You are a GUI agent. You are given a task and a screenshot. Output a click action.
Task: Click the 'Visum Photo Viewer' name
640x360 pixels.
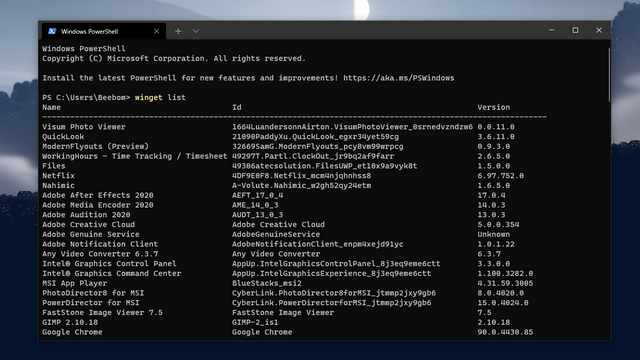(x=84, y=127)
